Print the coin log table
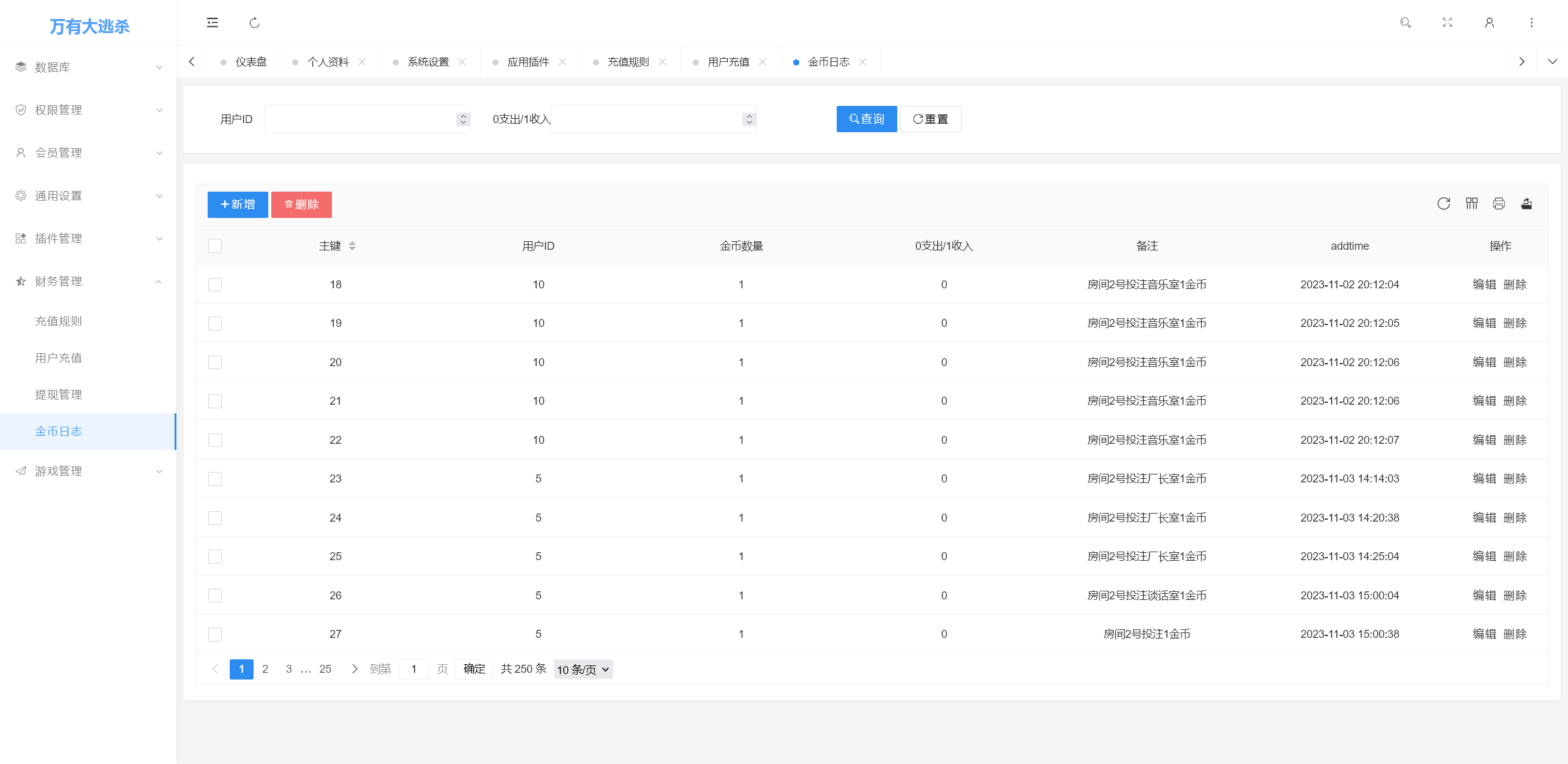This screenshot has width=1568, height=764. [x=1499, y=204]
